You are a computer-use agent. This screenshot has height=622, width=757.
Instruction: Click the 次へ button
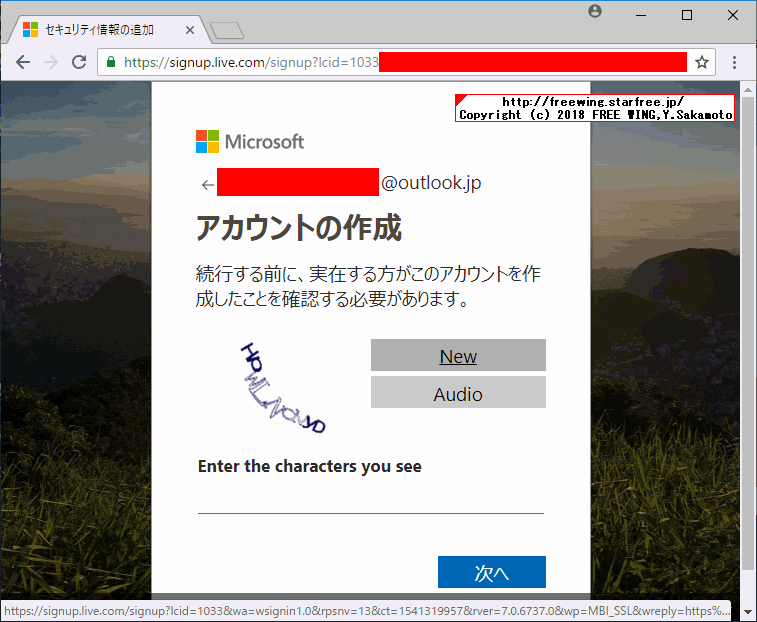pyautogui.click(x=491, y=572)
